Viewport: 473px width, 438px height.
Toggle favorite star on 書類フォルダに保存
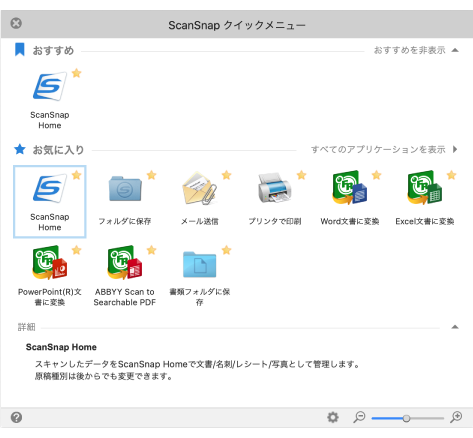click(227, 250)
